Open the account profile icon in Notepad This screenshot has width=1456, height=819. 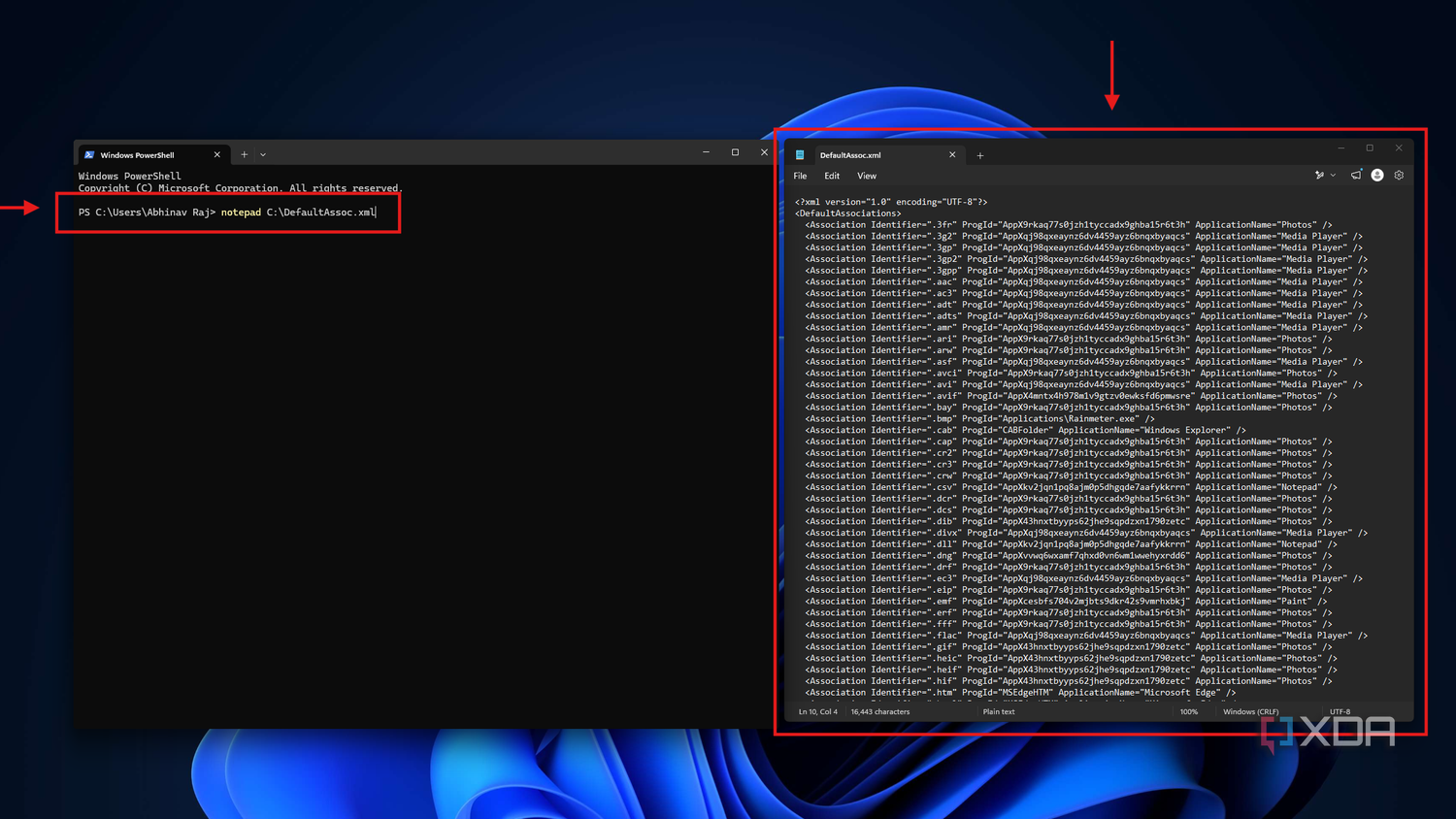pyautogui.click(x=1377, y=176)
